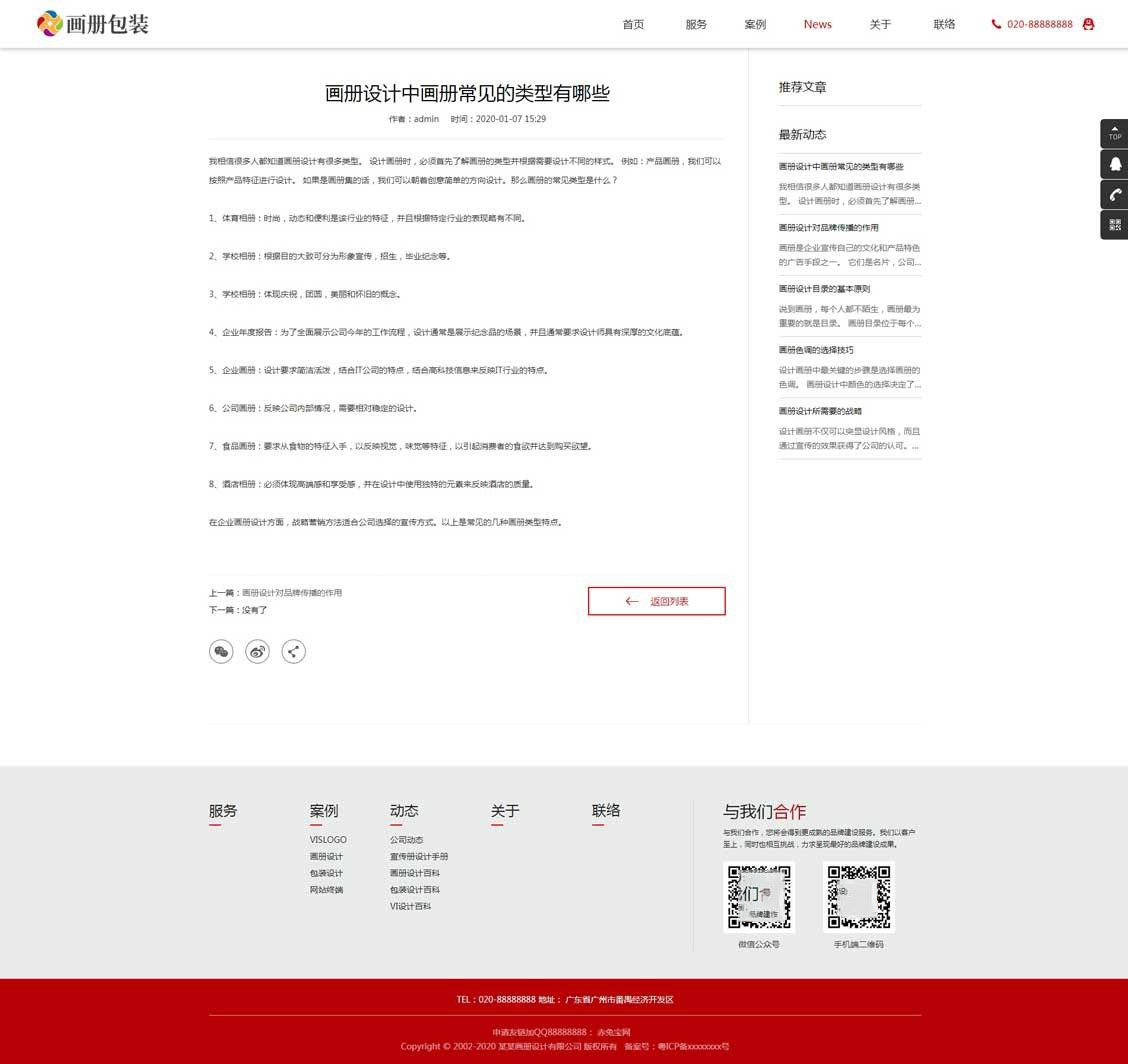Open footer link 宣传册设计手册
The height and width of the screenshot is (1064, 1128).
pyautogui.click(x=419, y=857)
